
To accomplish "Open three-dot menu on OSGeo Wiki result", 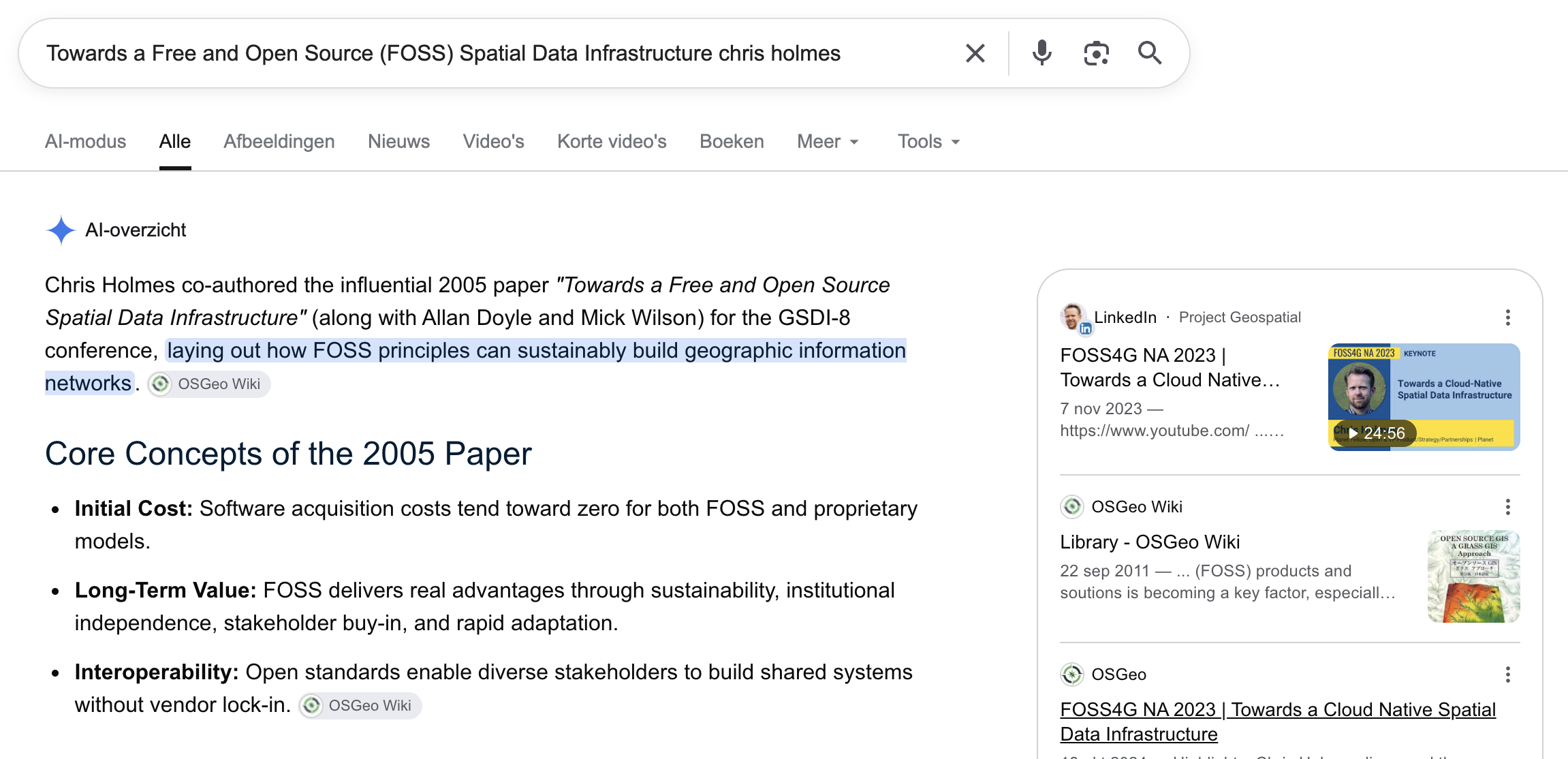I will [x=1507, y=507].
